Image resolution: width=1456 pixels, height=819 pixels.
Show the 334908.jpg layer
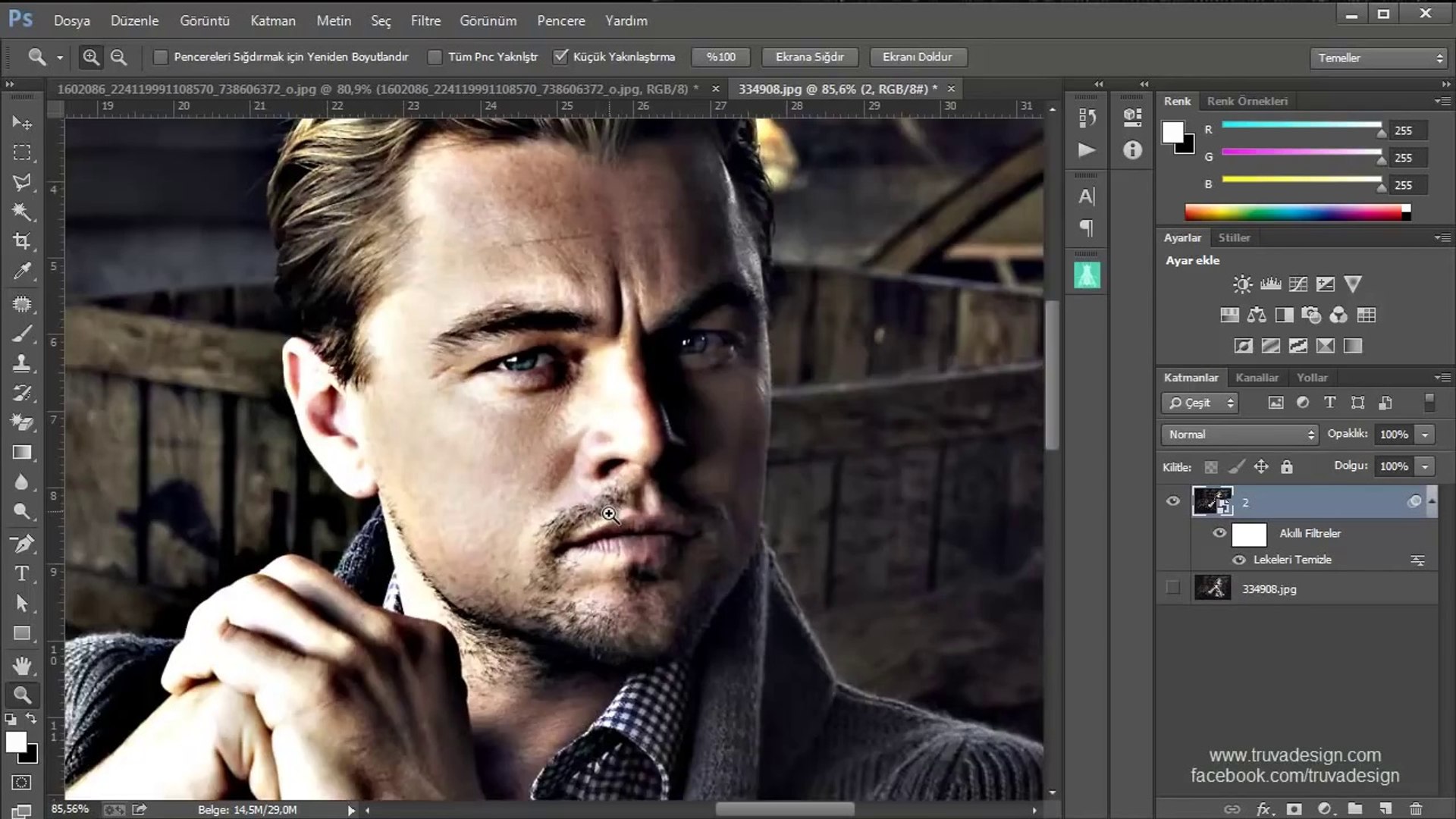[x=1173, y=588]
